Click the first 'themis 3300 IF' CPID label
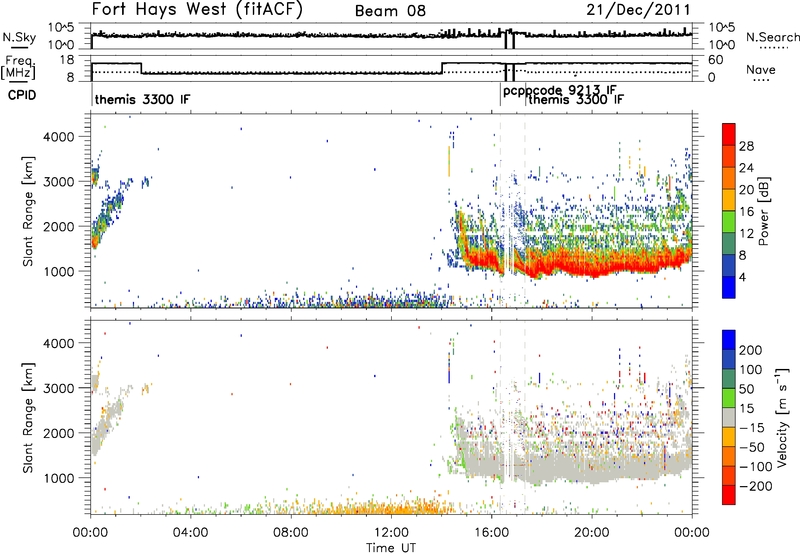Viewport: 800px width, 554px height. [x=142, y=99]
